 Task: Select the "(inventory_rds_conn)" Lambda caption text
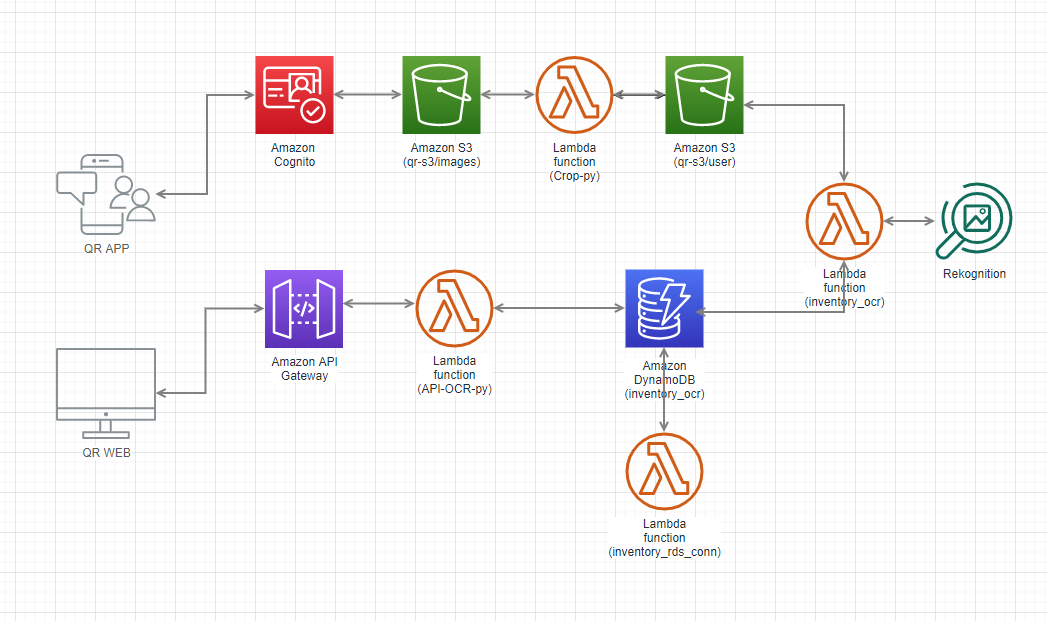(x=664, y=552)
